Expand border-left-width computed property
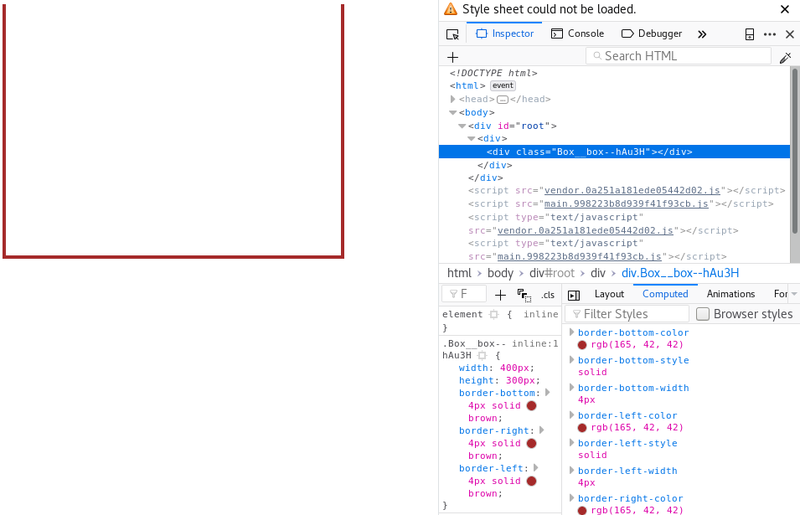The width and height of the screenshot is (800, 515). click(572, 470)
